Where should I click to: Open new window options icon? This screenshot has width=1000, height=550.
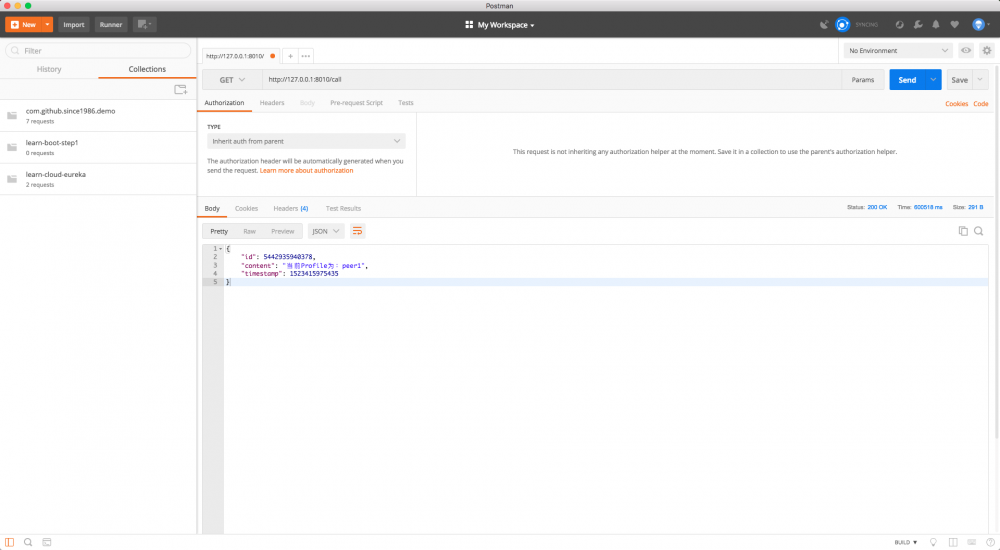pos(144,24)
